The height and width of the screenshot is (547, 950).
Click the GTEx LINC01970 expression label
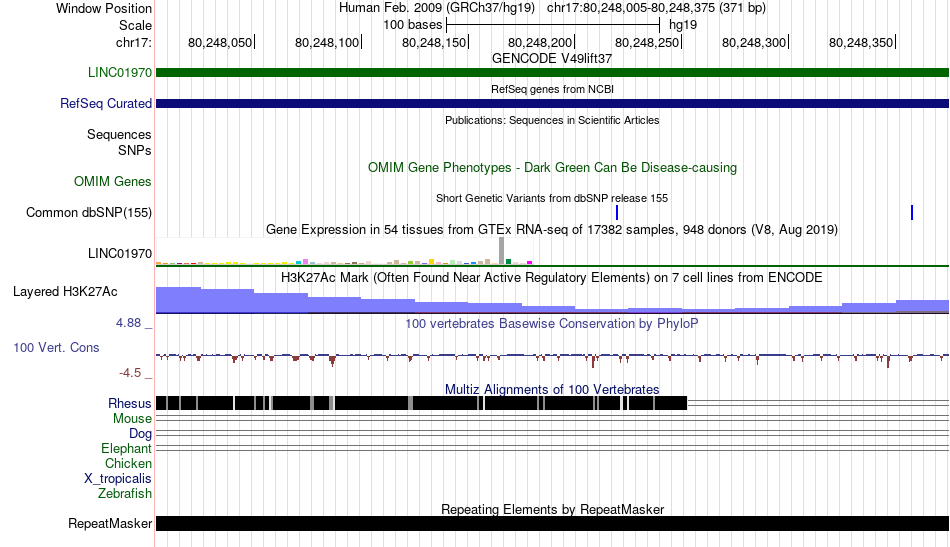119,253
